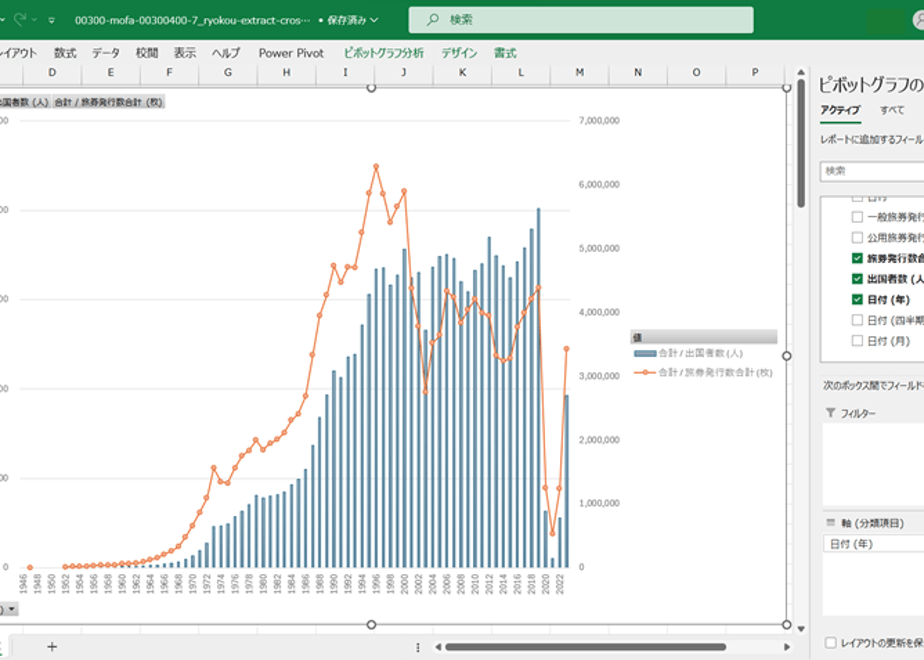Open the データ ribbon tab
924x660 pixels.
(106, 53)
